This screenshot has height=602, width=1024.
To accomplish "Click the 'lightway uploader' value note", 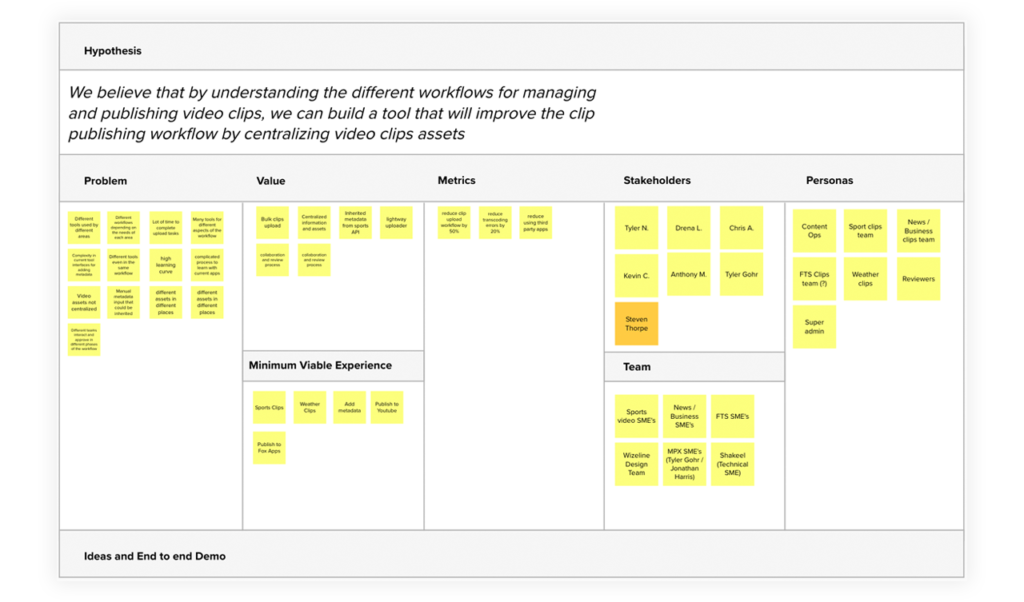I will point(396,223).
